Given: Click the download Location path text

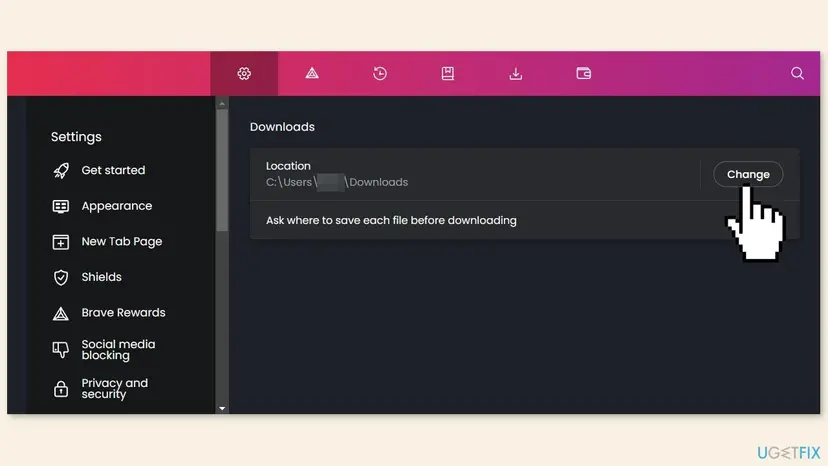Looking at the screenshot, I should point(337,182).
